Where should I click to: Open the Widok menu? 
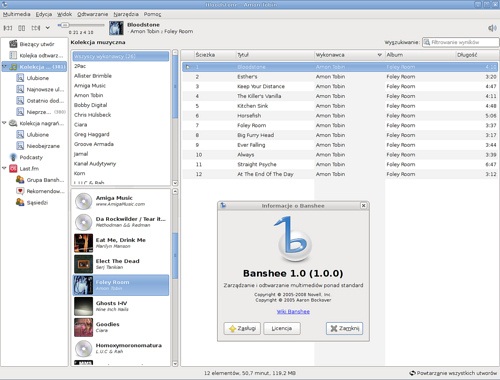[64, 14]
